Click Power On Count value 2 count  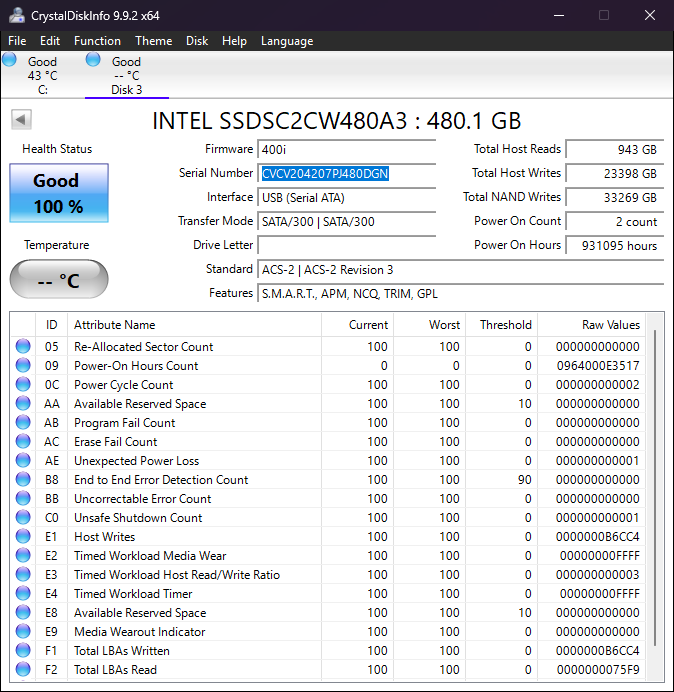[614, 221]
